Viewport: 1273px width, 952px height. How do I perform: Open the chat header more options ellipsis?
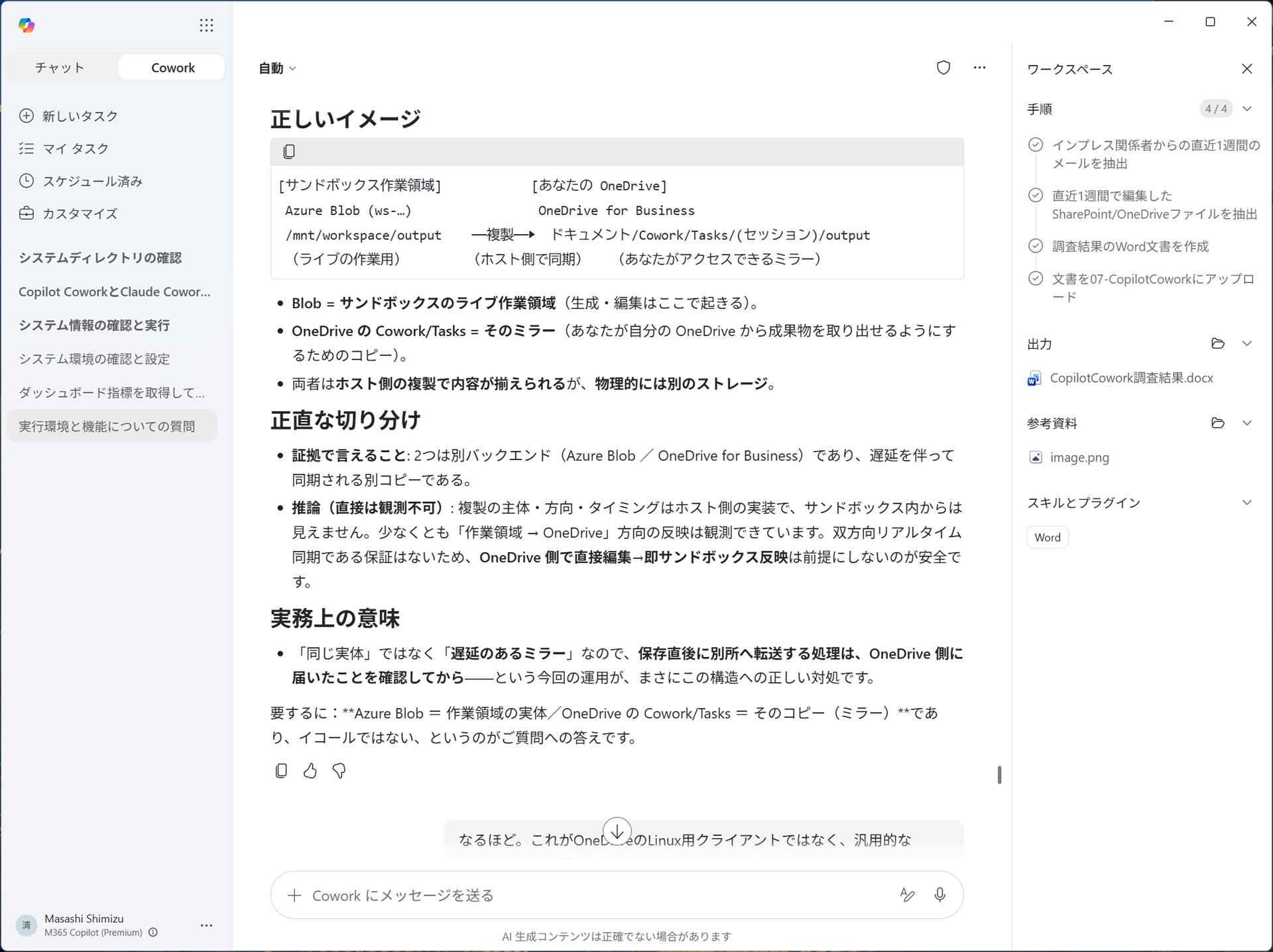pos(979,68)
